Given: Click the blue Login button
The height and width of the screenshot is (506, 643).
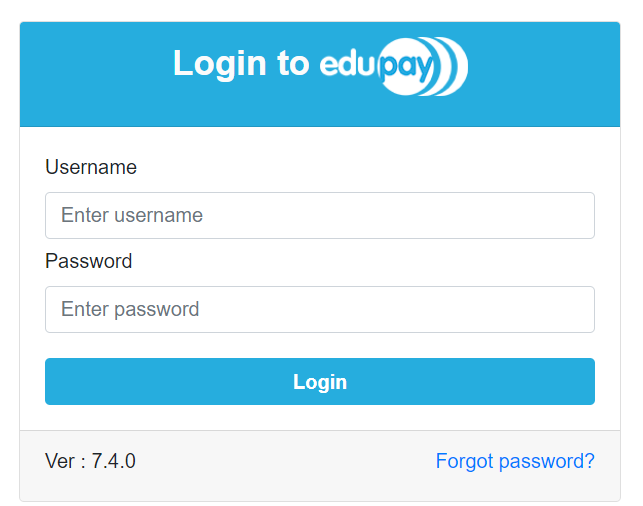Looking at the screenshot, I should pyautogui.click(x=320, y=381).
